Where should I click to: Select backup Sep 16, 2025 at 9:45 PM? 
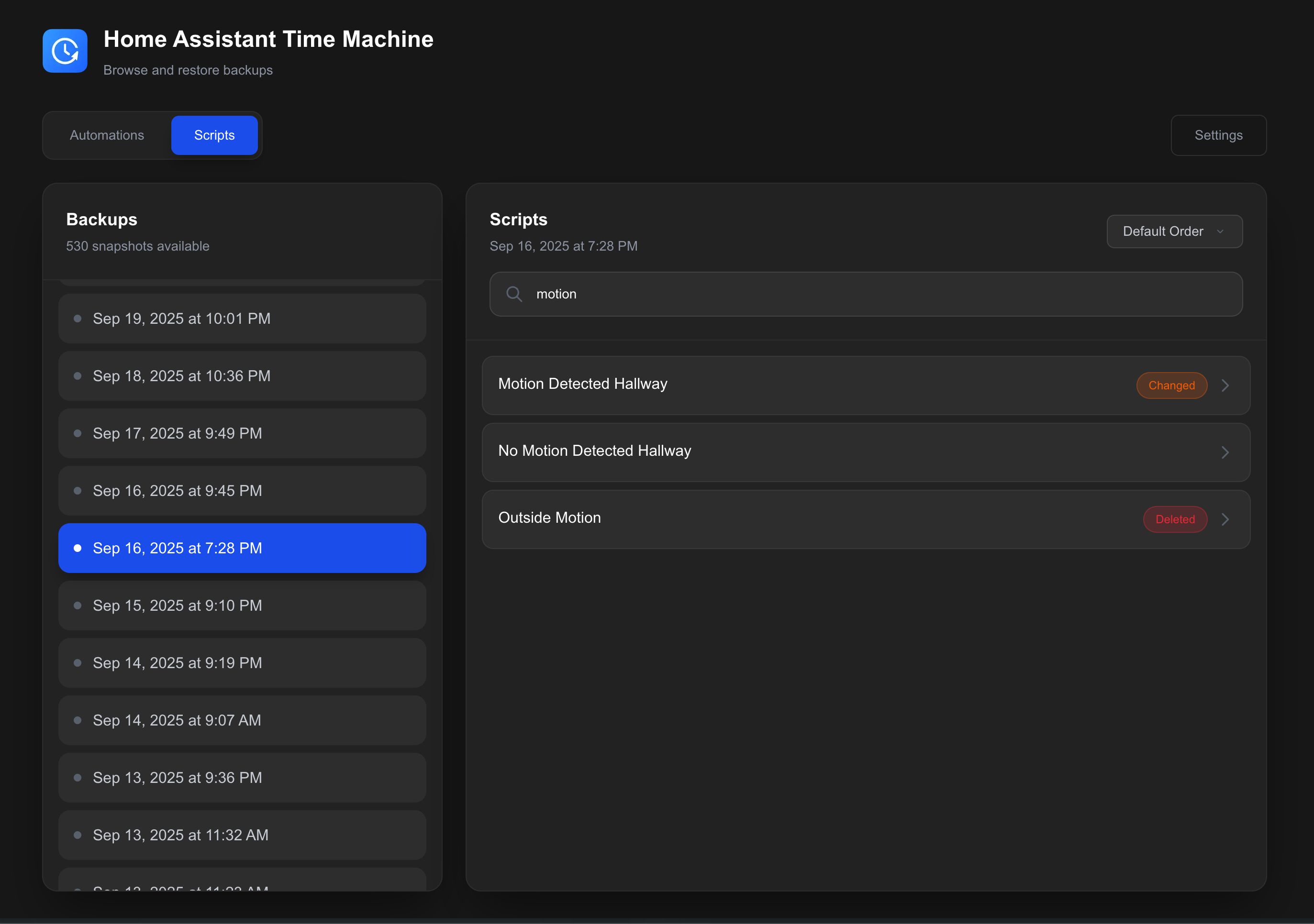[242, 491]
